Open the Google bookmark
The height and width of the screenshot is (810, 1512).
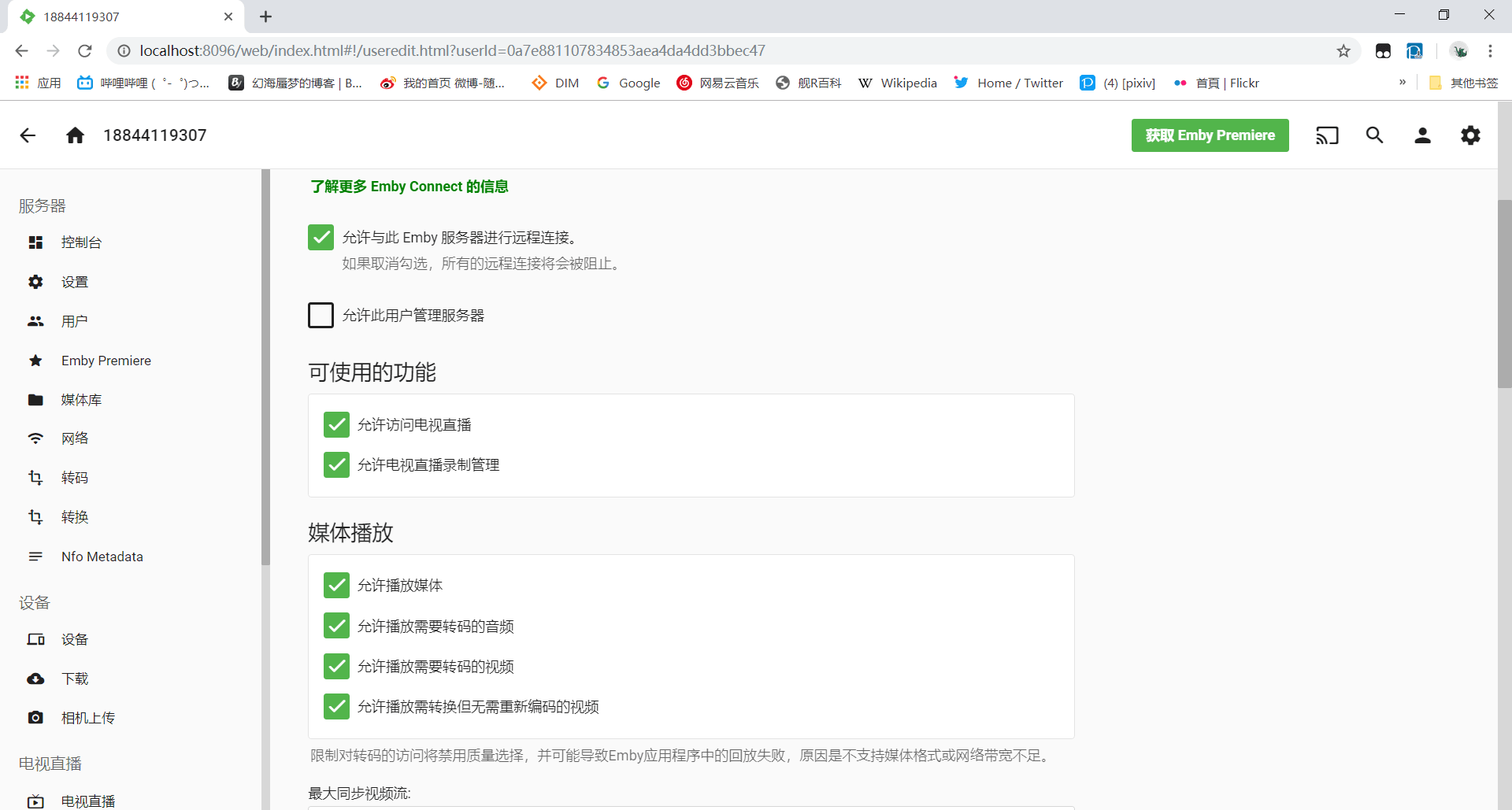(628, 83)
